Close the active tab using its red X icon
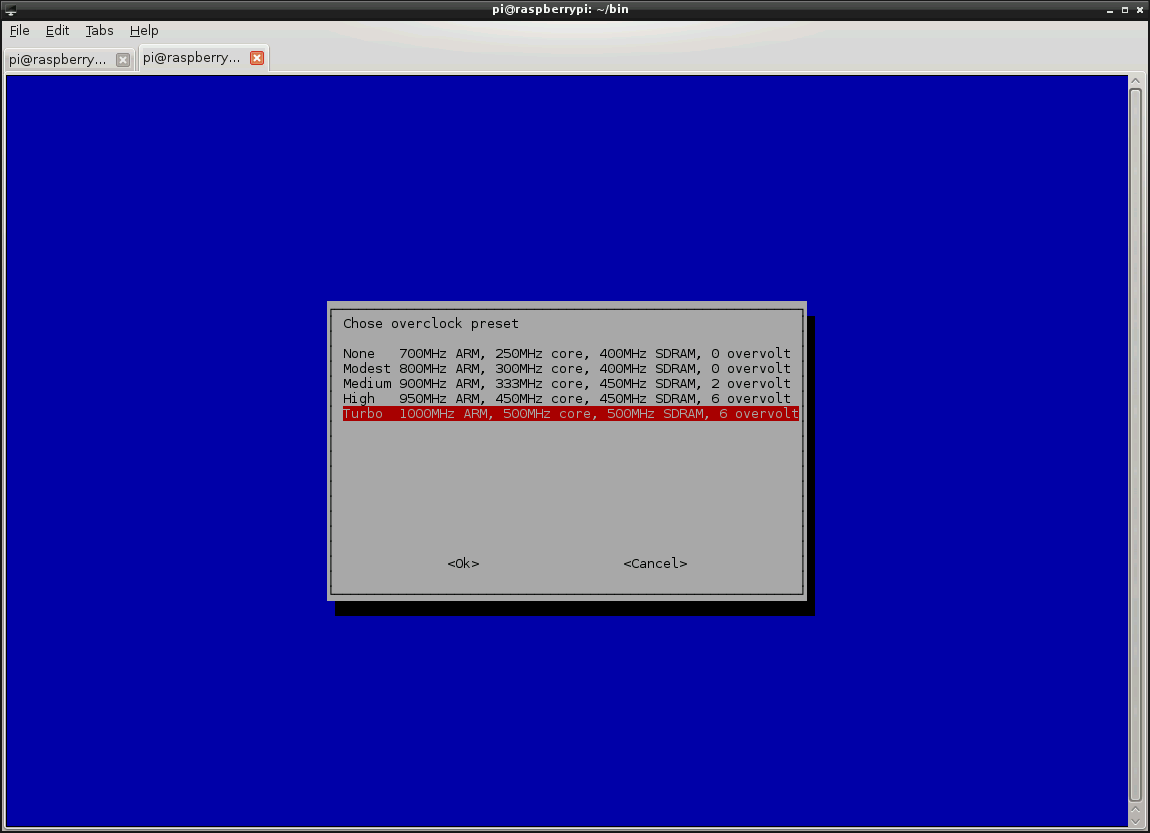The height and width of the screenshot is (833, 1150). pos(257,59)
